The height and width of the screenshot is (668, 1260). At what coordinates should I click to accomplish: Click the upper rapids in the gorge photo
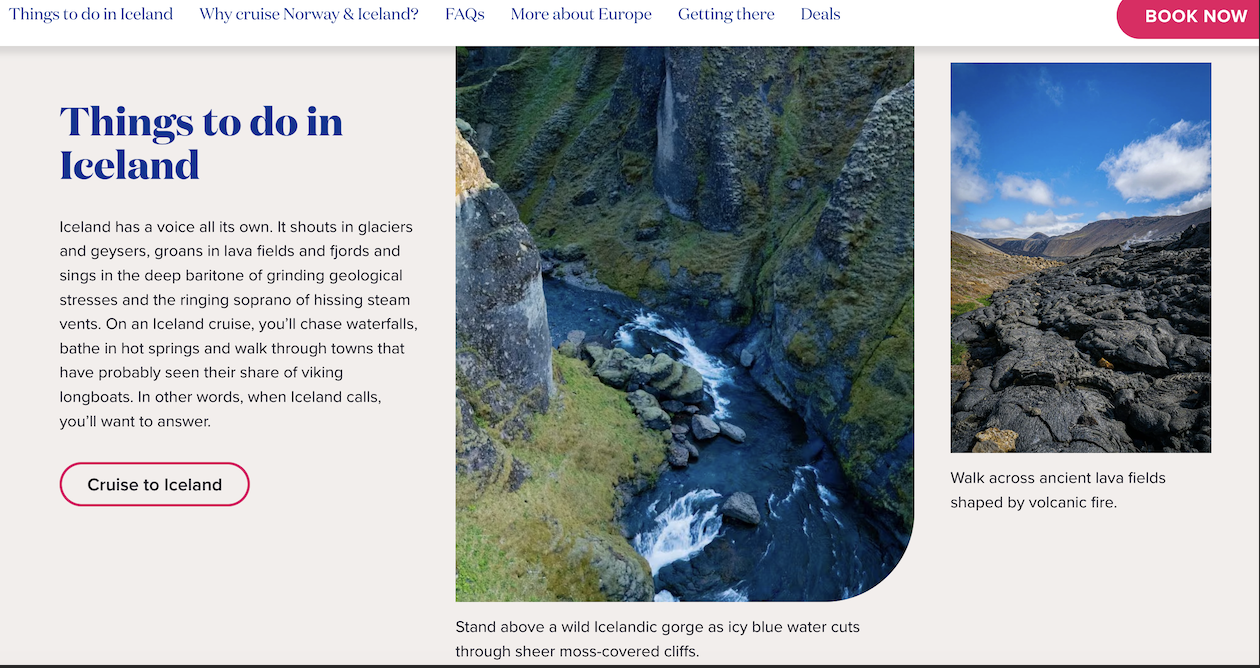tap(680, 345)
